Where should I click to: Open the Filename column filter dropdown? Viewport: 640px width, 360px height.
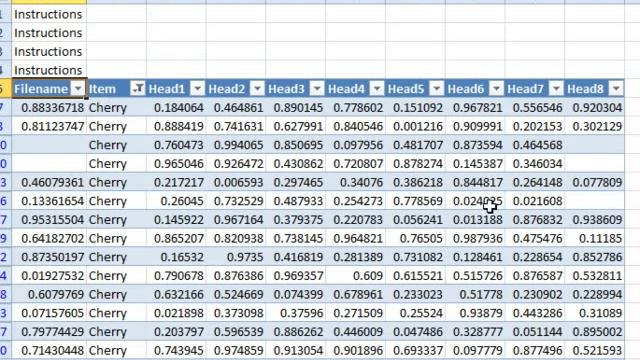click(78, 88)
